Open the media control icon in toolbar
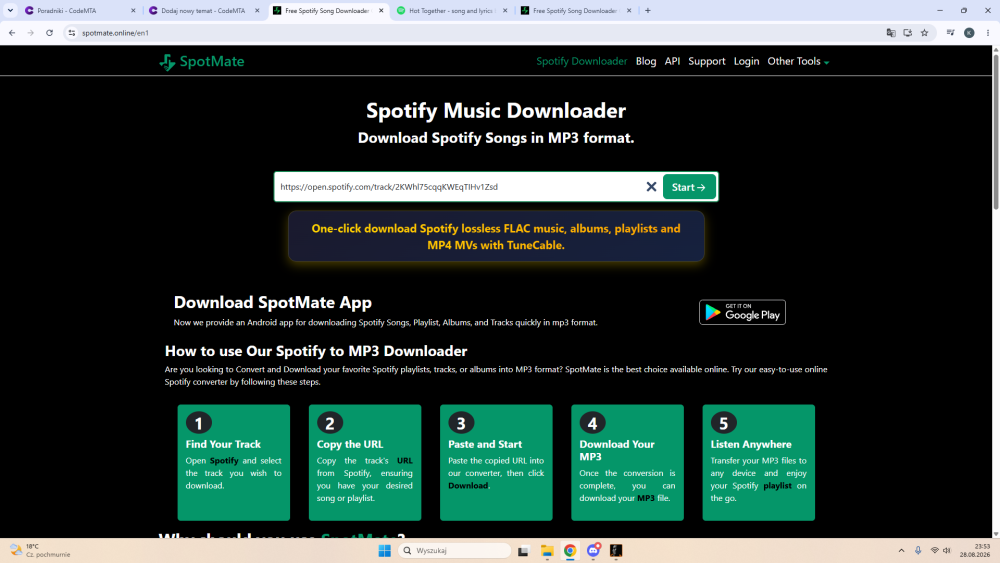The height and width of the screenshot is (563, 1000). tap(950, 33)
